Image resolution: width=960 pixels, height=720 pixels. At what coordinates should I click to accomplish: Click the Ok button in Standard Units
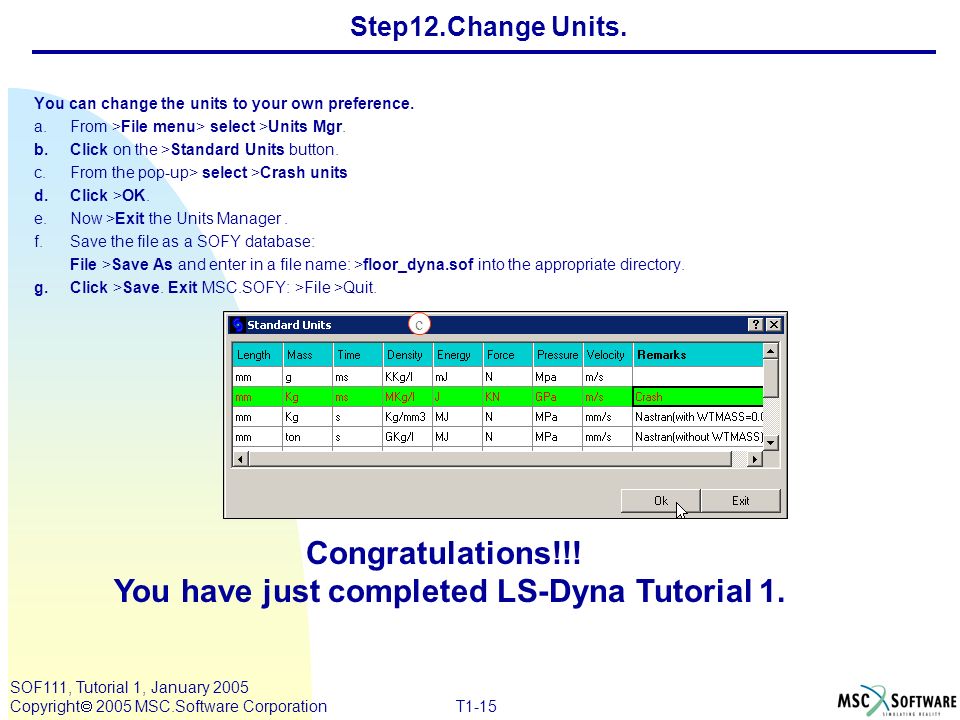(x=660, y=501)
